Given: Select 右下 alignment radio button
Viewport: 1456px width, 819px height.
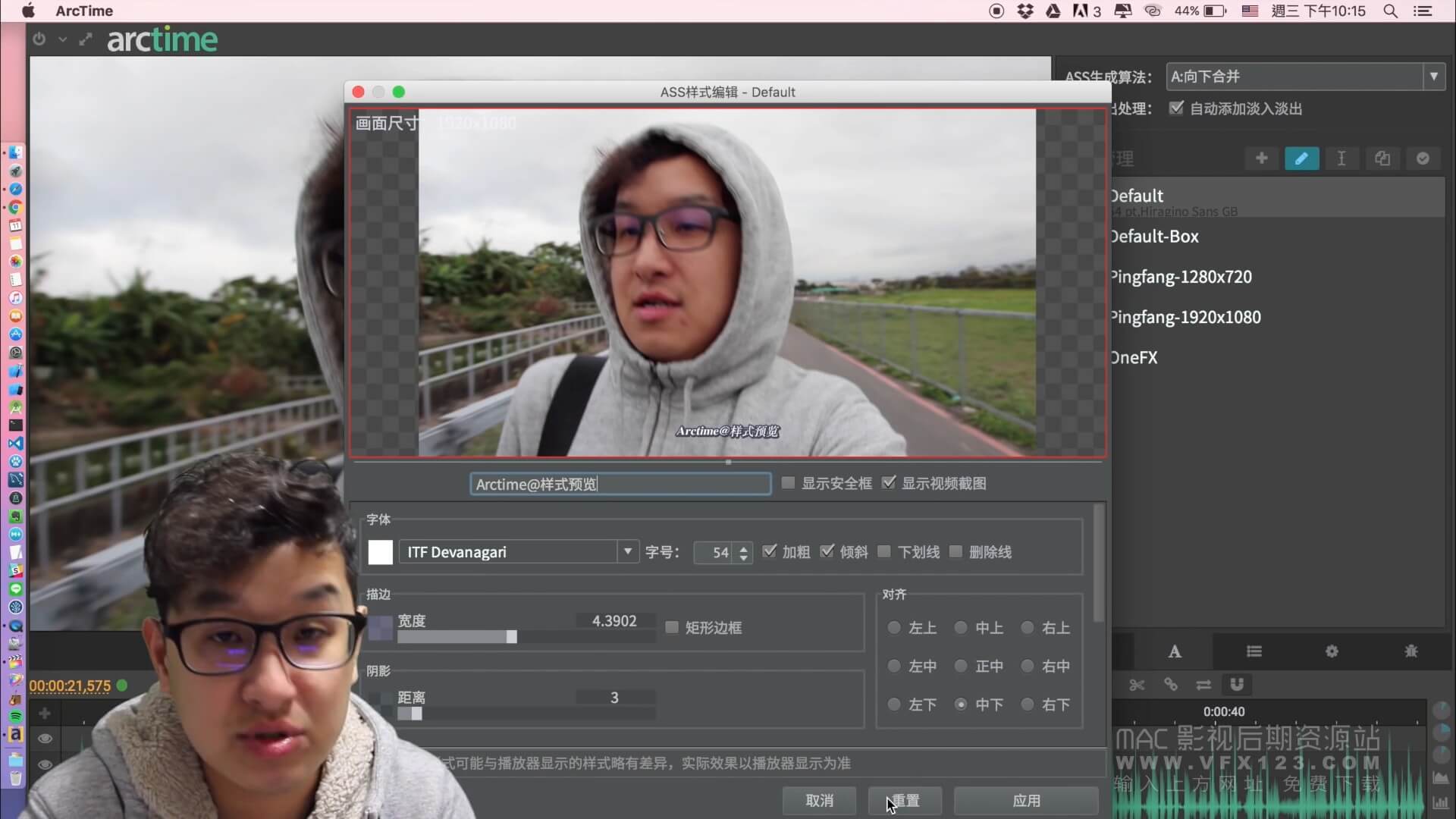Looking at the screenshot, I should (x=1028, y=704).
